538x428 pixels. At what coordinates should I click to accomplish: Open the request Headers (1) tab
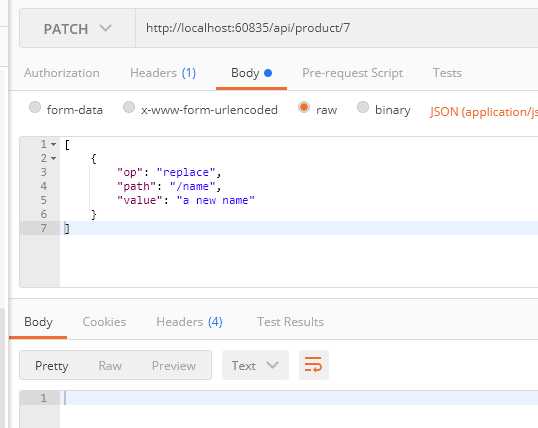[163, 73]
